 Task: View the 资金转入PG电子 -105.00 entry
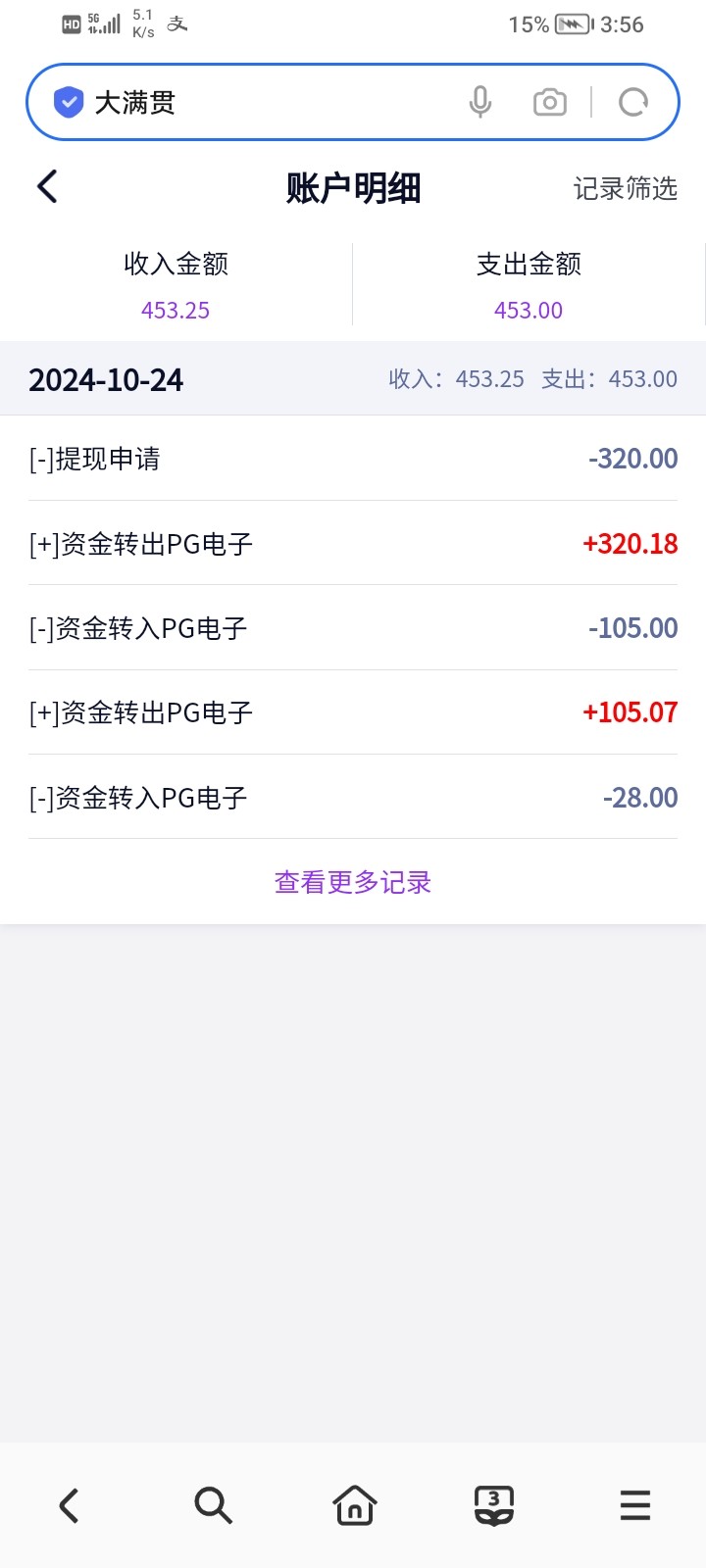[x=353, y=628]
